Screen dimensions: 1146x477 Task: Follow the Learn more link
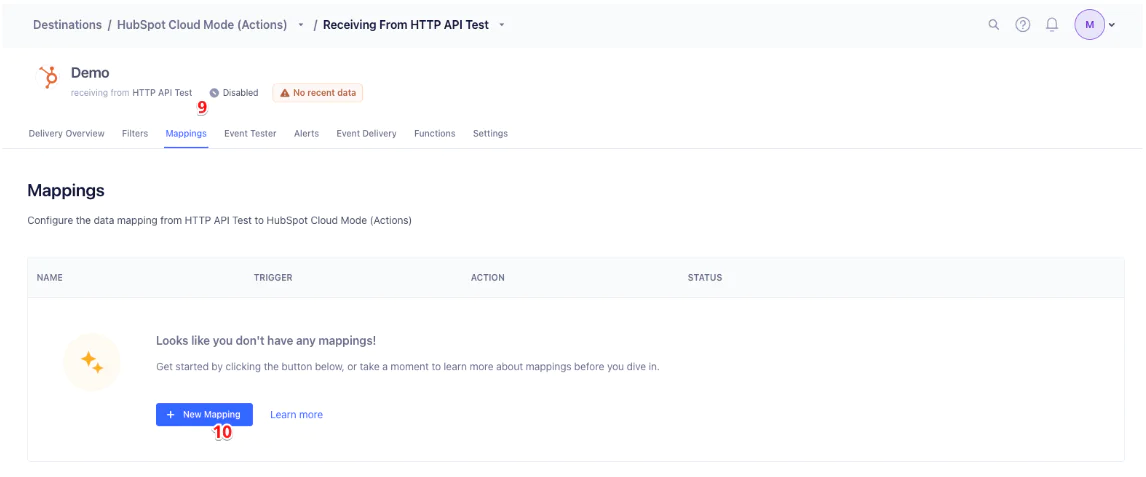[296, 414]
